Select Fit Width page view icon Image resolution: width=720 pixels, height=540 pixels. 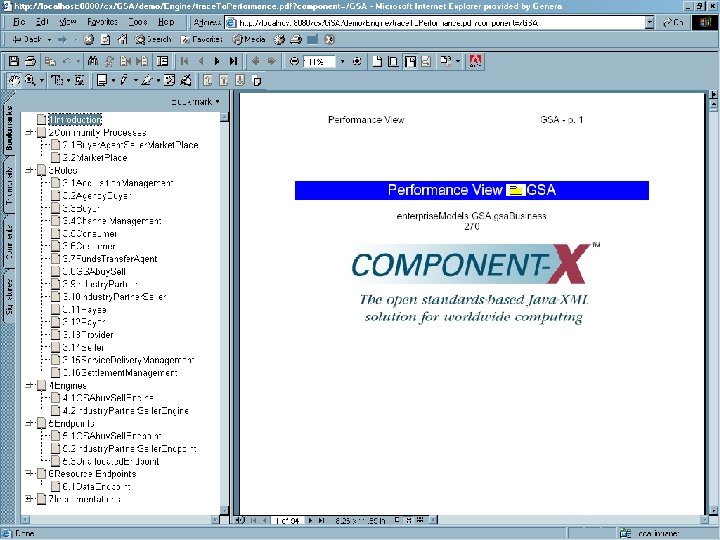(x=410, y=61)
